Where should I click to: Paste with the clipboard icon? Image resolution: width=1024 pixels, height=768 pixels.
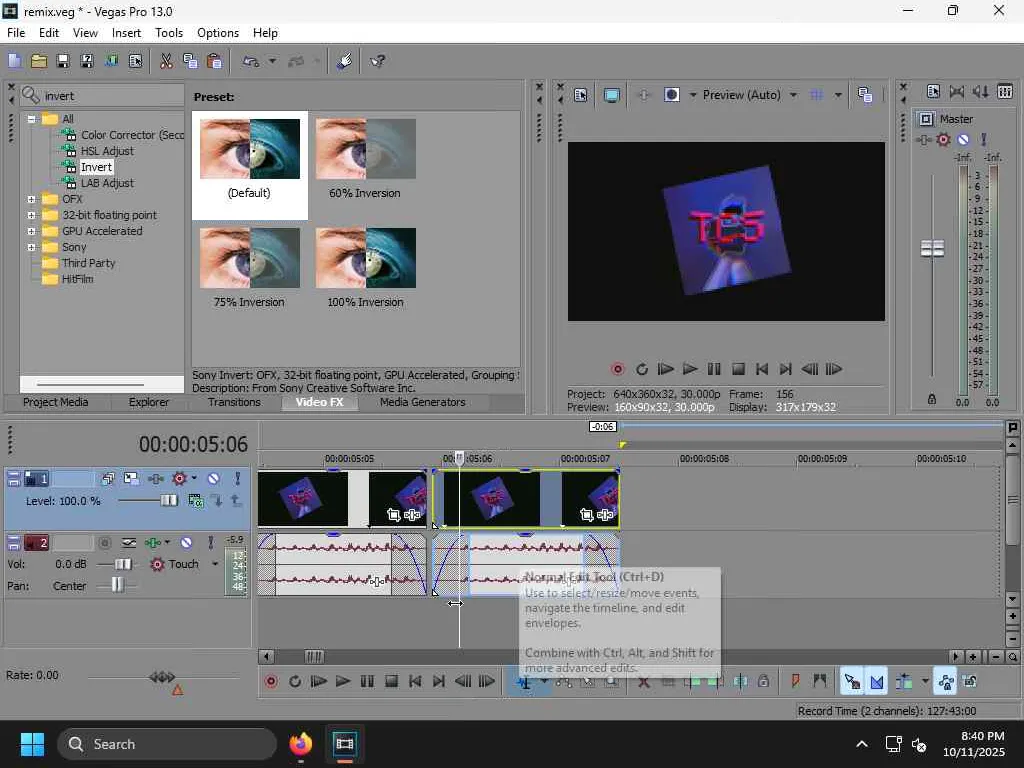pos(214,61)
